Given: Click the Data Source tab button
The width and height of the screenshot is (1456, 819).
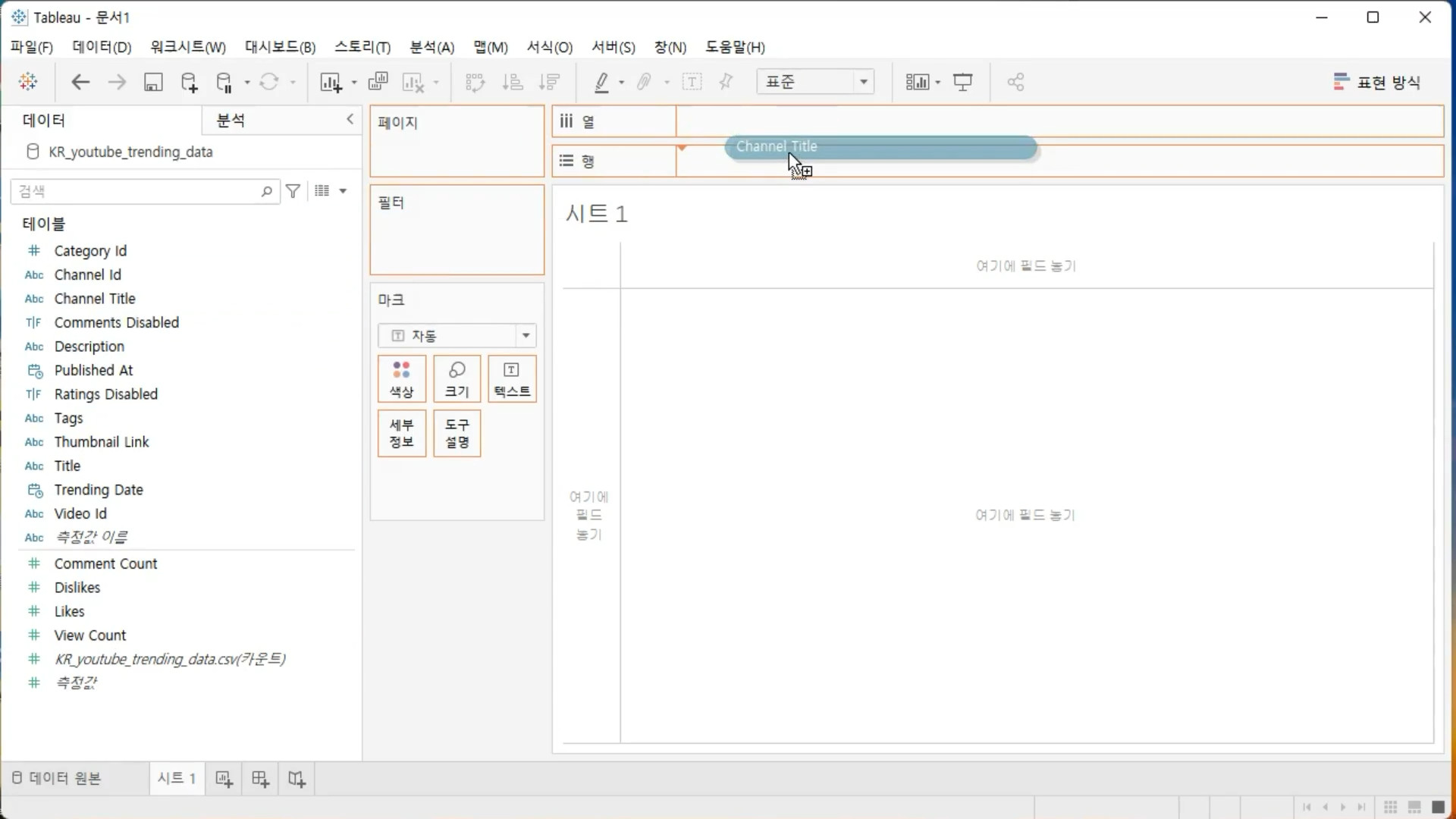Looking at the screenshot, I should coord(57,778).
